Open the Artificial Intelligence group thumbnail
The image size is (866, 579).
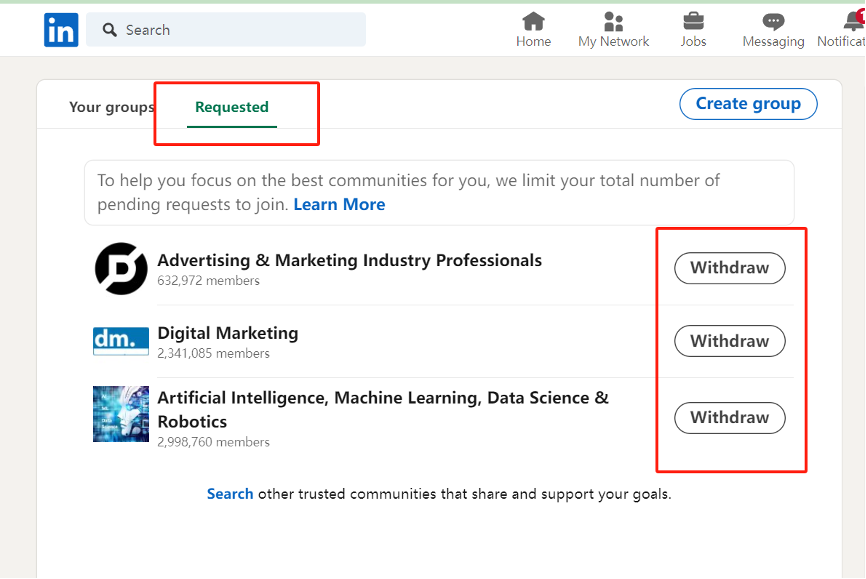(121, 414)
